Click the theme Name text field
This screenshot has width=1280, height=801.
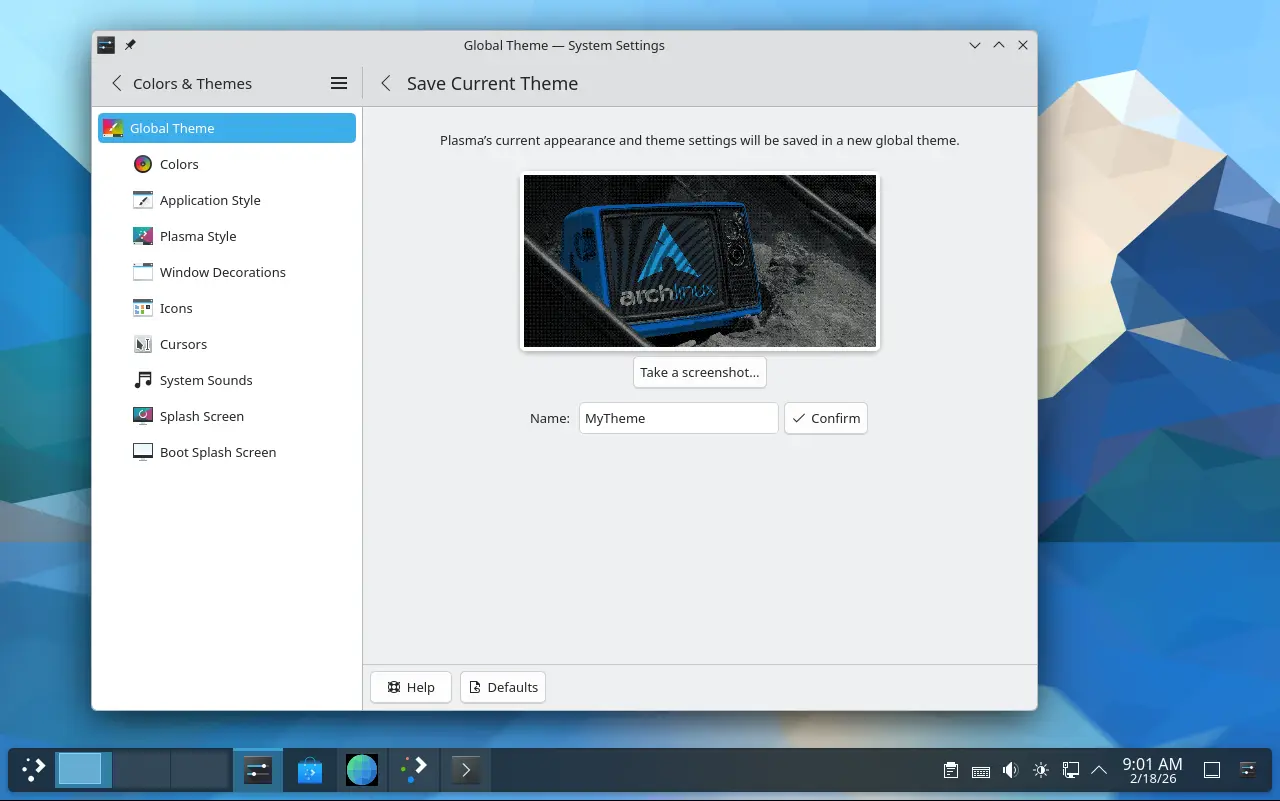coord(678,418)
